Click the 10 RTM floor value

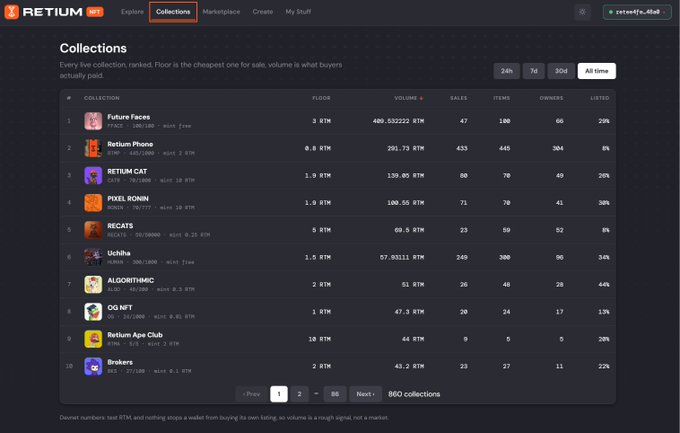320,339
